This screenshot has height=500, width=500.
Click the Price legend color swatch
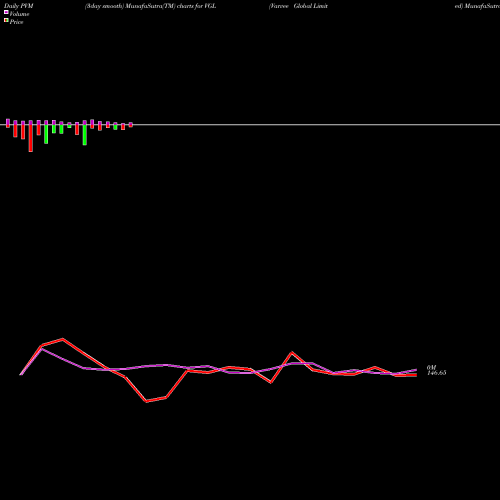click(x=6, y=21)
